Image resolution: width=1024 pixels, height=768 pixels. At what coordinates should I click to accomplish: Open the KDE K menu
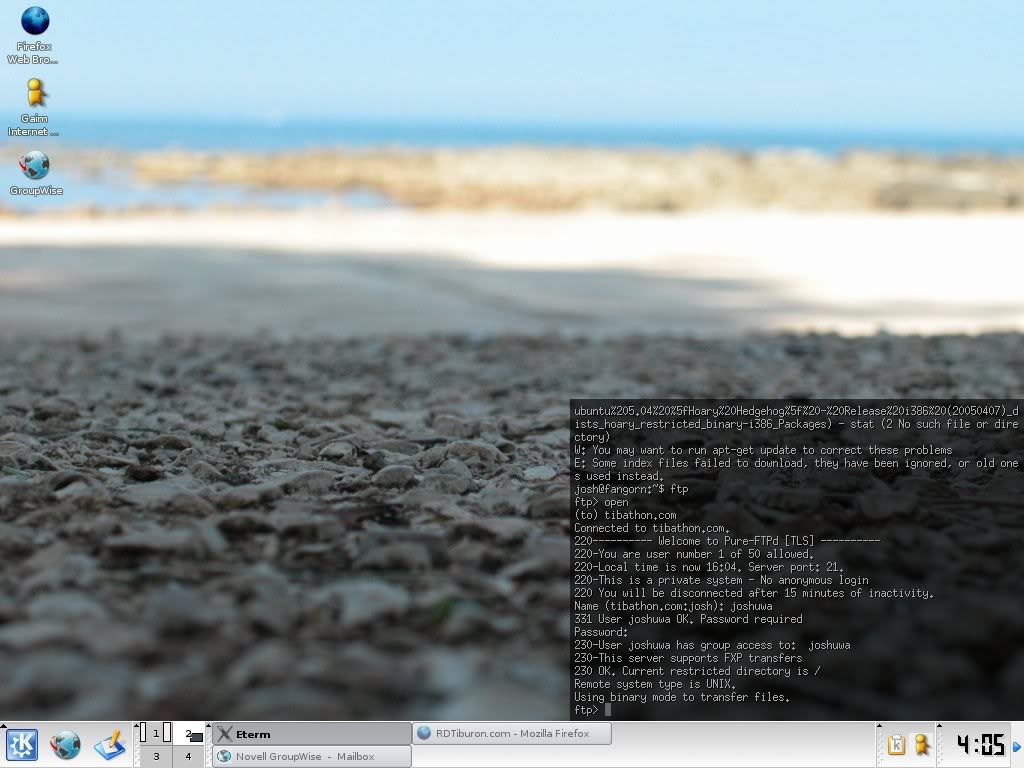22,745
